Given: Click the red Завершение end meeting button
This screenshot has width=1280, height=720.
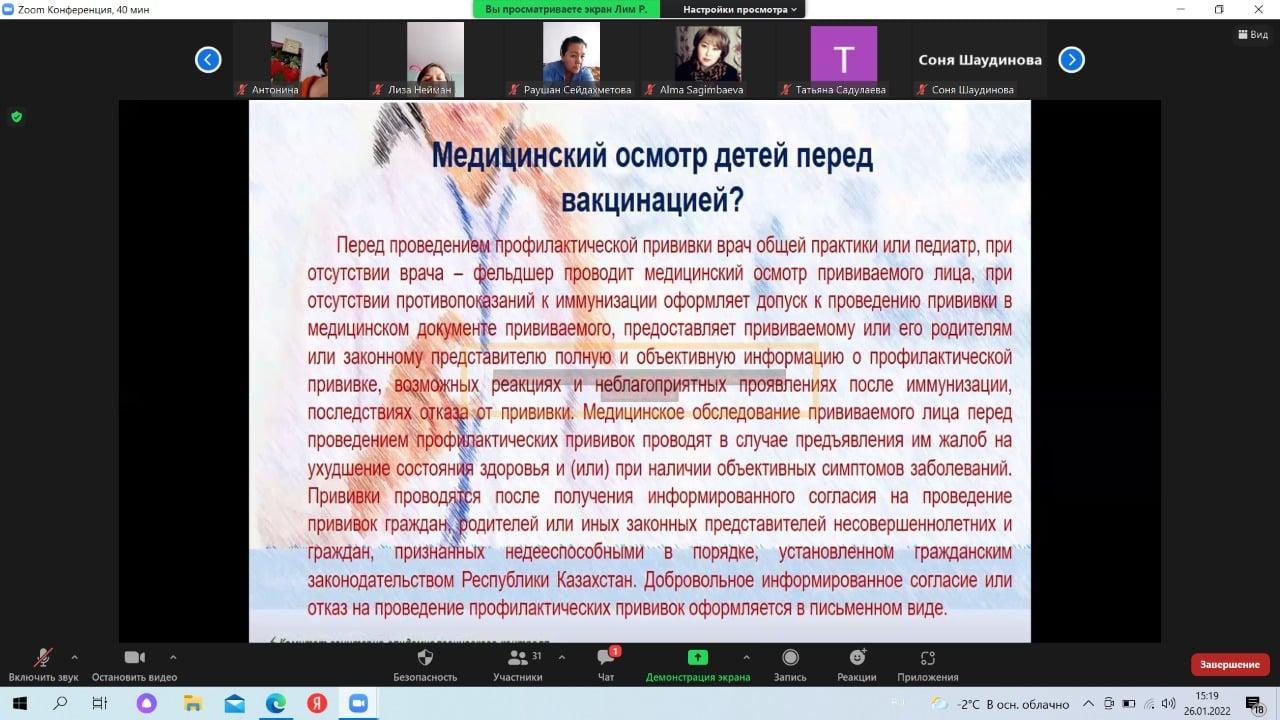Looking at the screenshot, I should pyautogui.click(x=1230, y=664).
